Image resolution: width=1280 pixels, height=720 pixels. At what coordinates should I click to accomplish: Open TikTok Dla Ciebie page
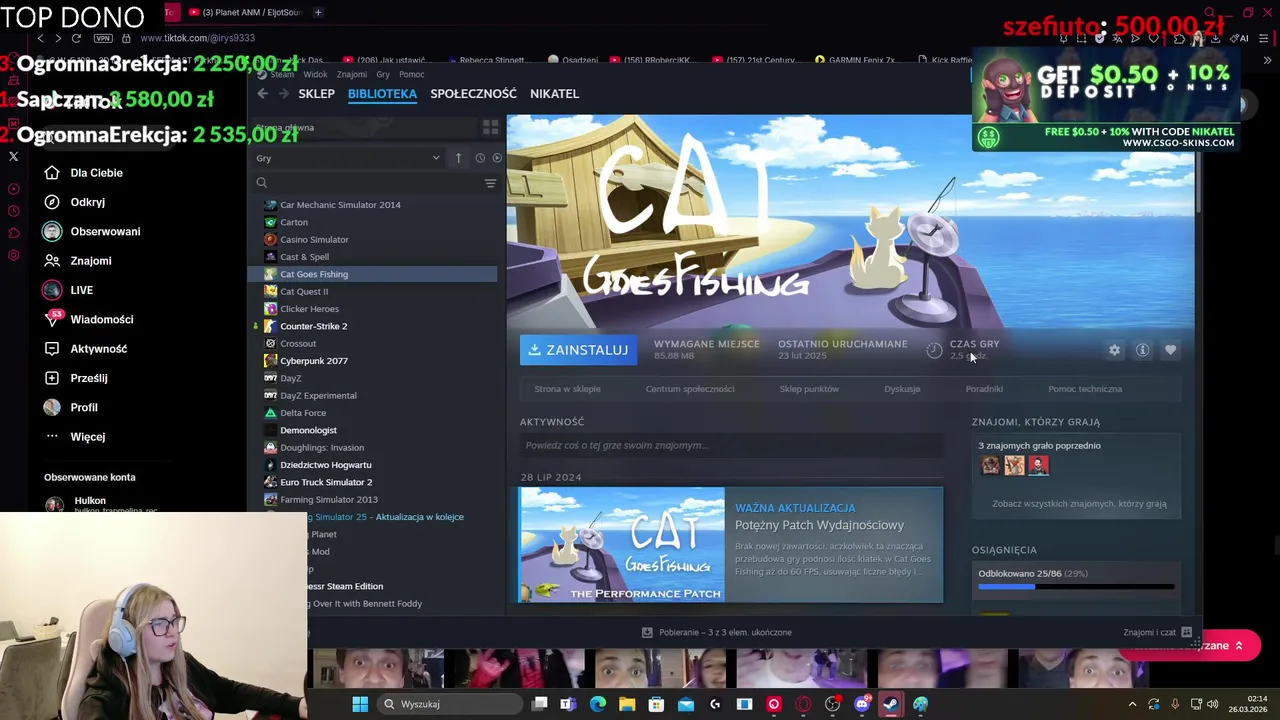pyautogui.click(x=83, y=173)
